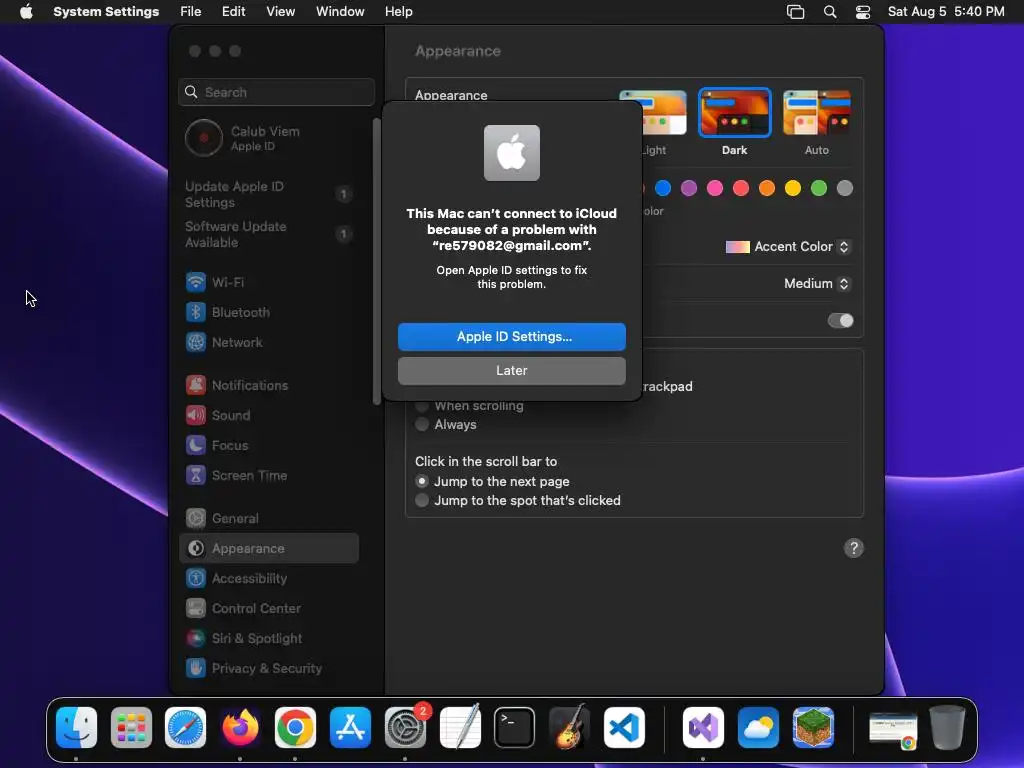Open the Medium size dropdown
The width and height of the screenshot is (1024, 768).
coord(816,283)
